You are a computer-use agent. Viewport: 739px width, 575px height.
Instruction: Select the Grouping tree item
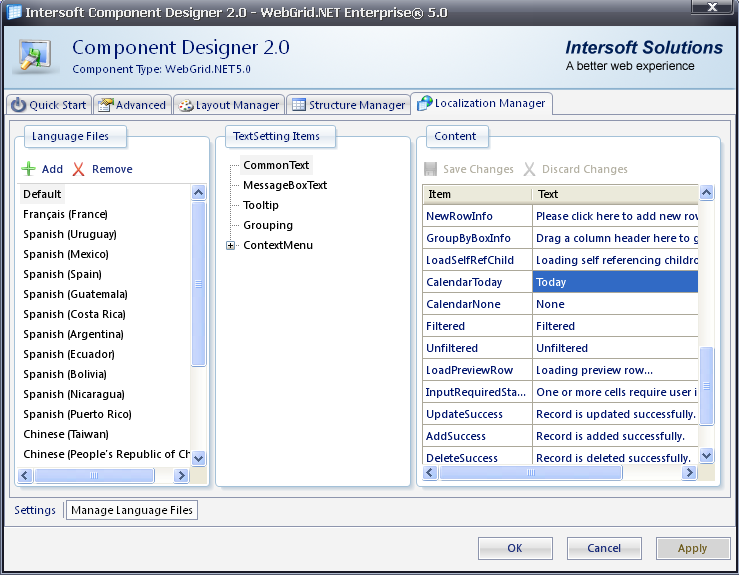pos(268,225)
